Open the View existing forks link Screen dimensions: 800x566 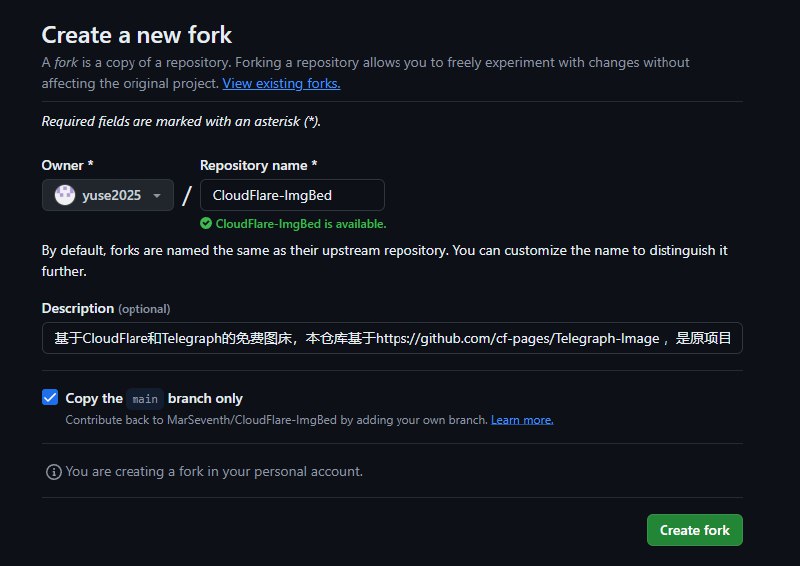coord(281,83)
